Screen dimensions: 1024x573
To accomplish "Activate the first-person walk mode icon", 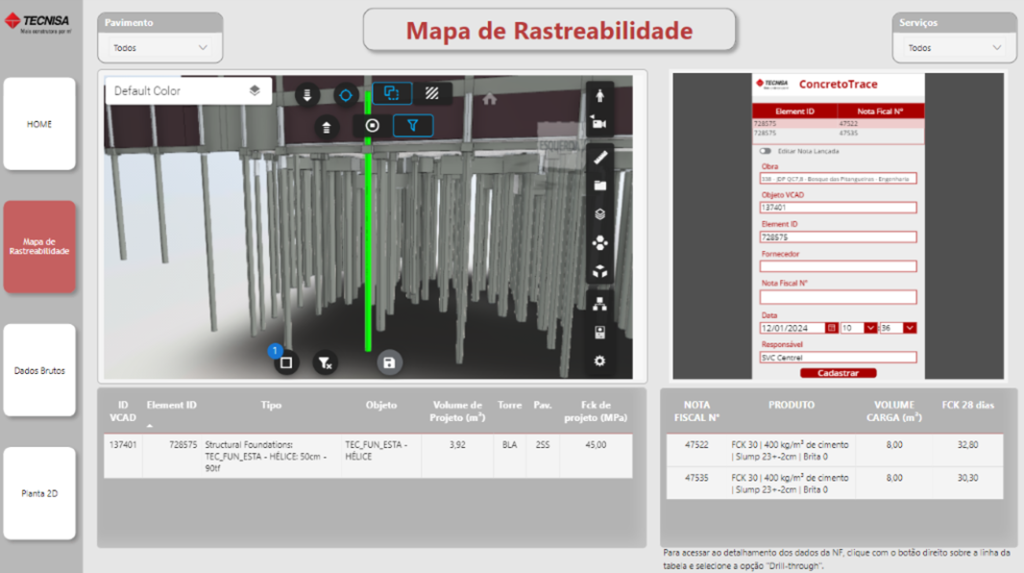I will [600, 96].
